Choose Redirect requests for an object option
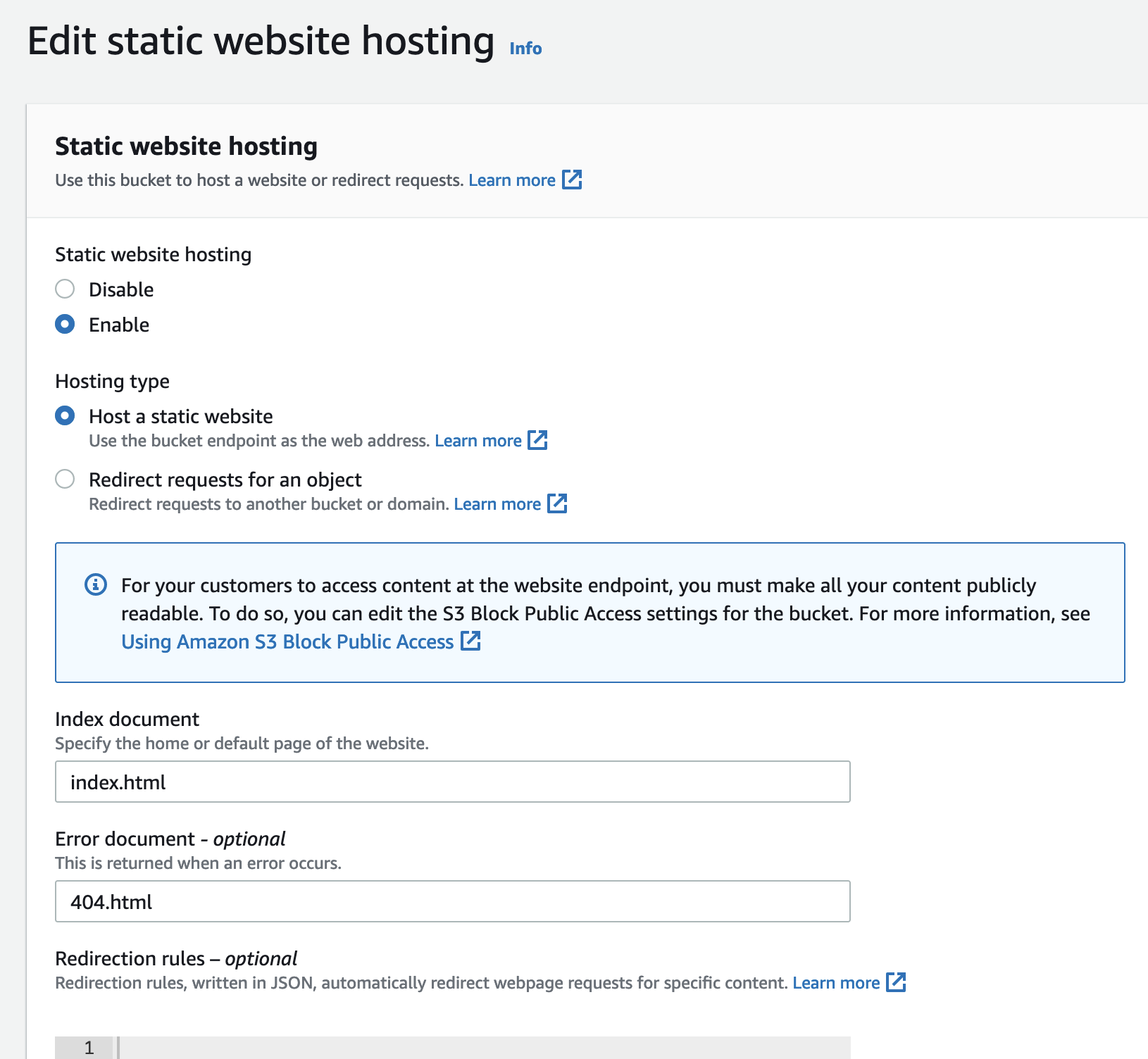The width and height of the screenshot is (1148, 1059). (65, 479)
